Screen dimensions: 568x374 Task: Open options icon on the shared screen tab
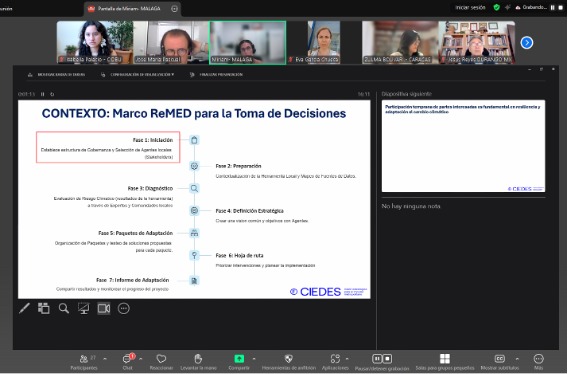[x=175, y=9]
